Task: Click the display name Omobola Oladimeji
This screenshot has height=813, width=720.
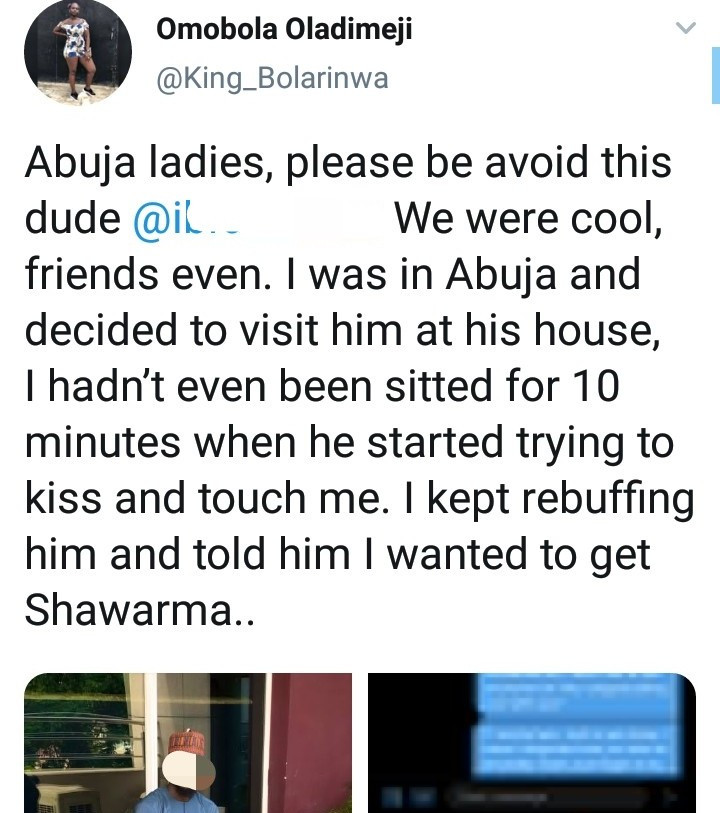Action: tap(284, 31)
